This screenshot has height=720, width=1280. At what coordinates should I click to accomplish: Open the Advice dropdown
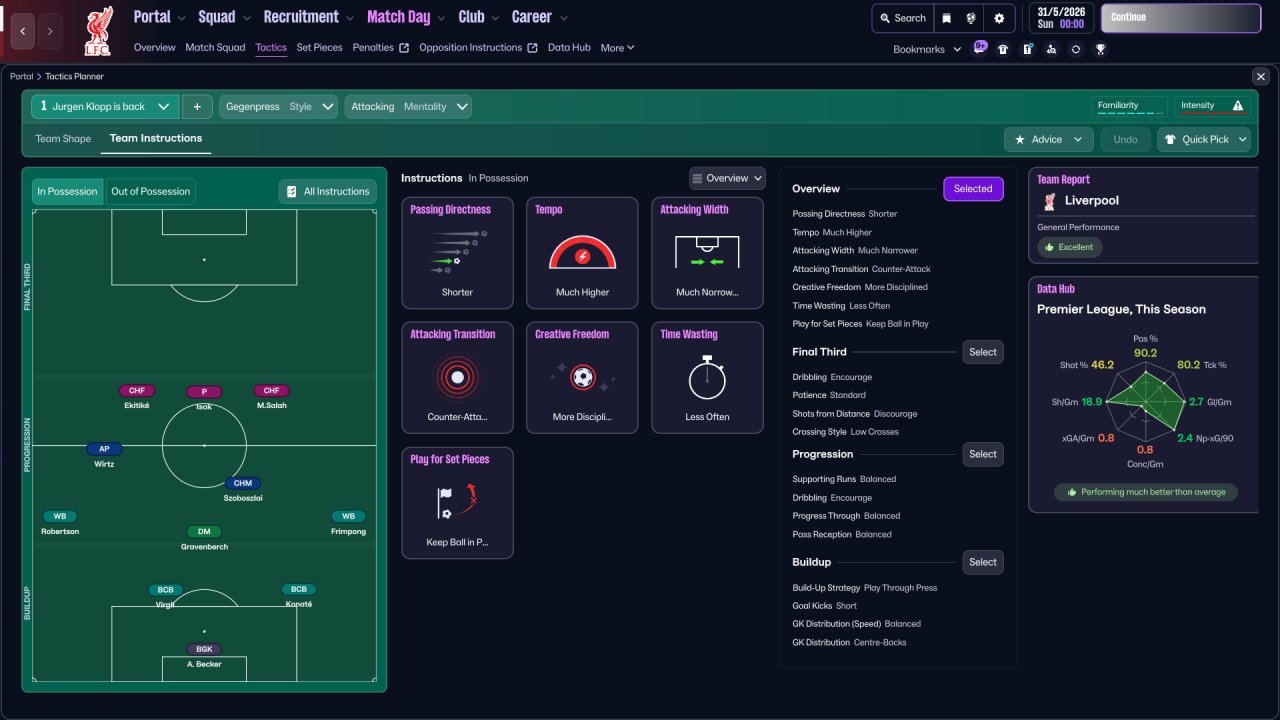pos(1048,139)
